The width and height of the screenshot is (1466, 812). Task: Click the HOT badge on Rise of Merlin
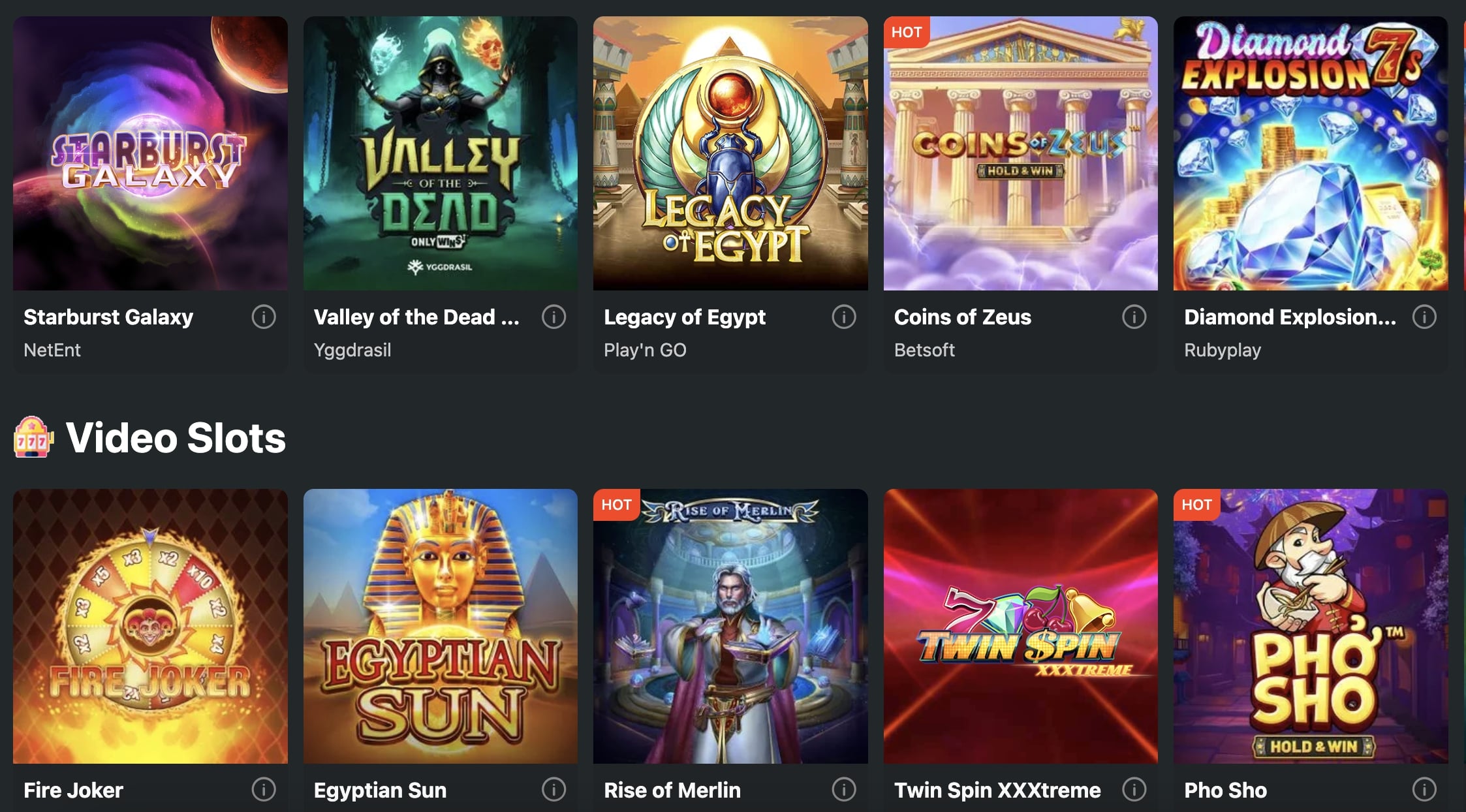(x=616, y=505)
